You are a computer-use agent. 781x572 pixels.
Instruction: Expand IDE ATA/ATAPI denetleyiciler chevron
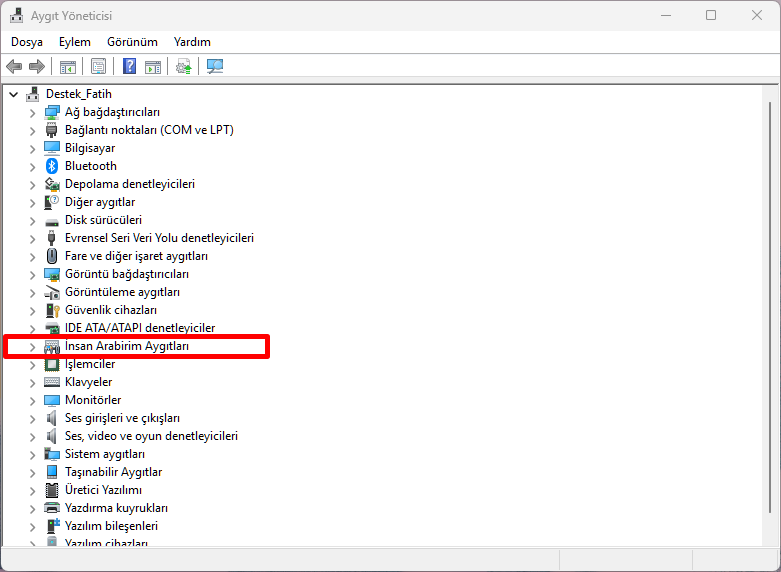[x=32, y=329]
